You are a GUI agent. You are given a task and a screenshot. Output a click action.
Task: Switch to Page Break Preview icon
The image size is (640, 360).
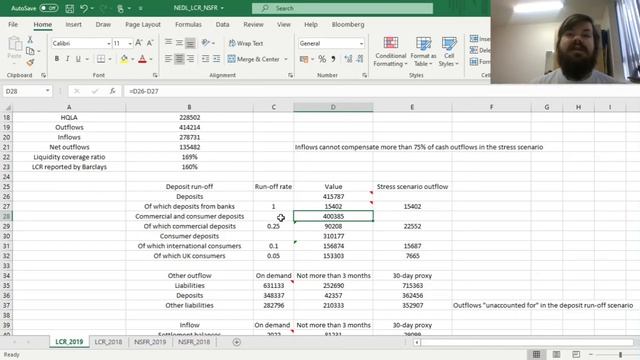click(576, 354)
